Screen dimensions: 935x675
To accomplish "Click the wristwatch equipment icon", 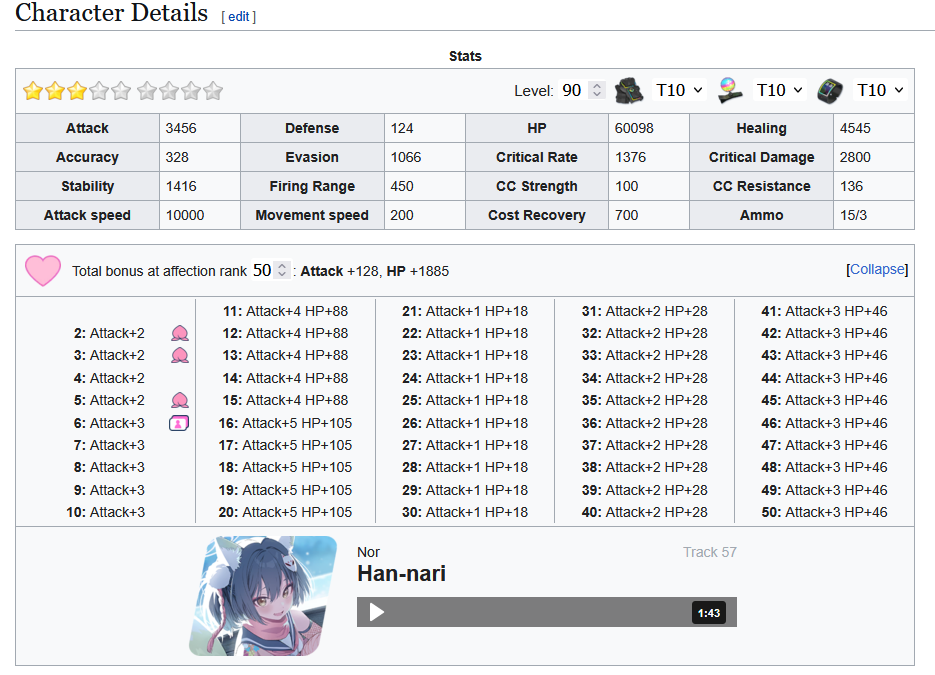I will (829, 91).
